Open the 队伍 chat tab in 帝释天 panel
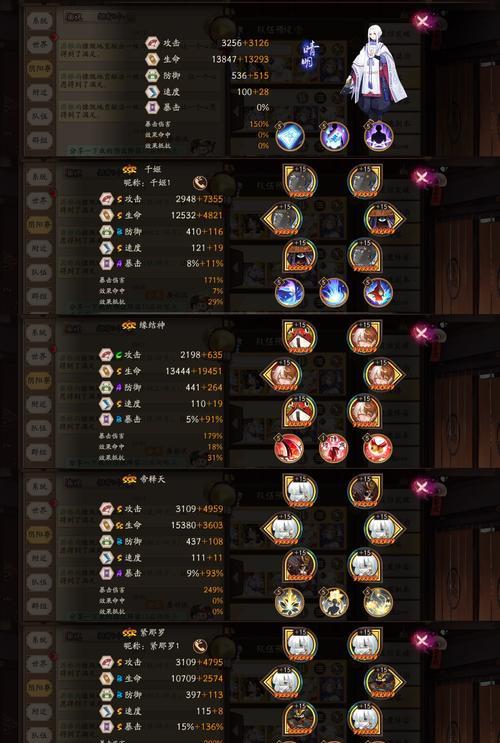The width and height of the screenshot is (500, 743). 39,581
